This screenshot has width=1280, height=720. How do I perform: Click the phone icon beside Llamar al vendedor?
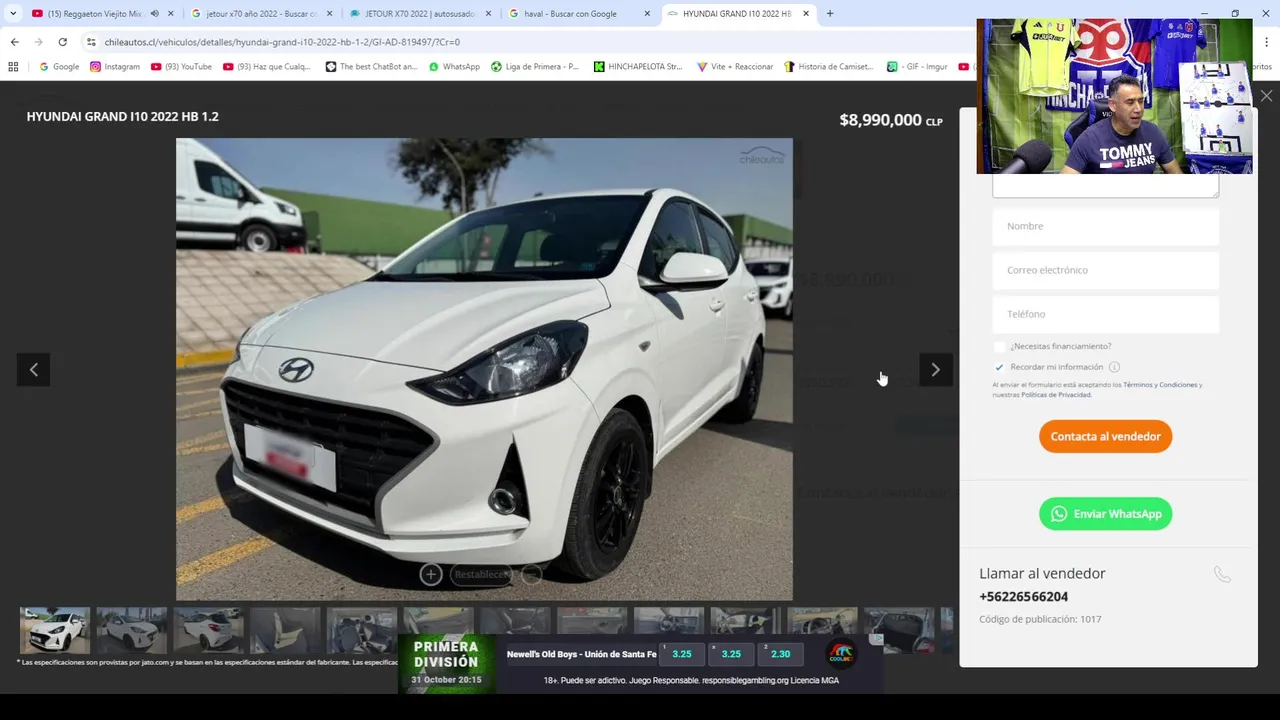pyautogui.click(x=1222, y=574)
